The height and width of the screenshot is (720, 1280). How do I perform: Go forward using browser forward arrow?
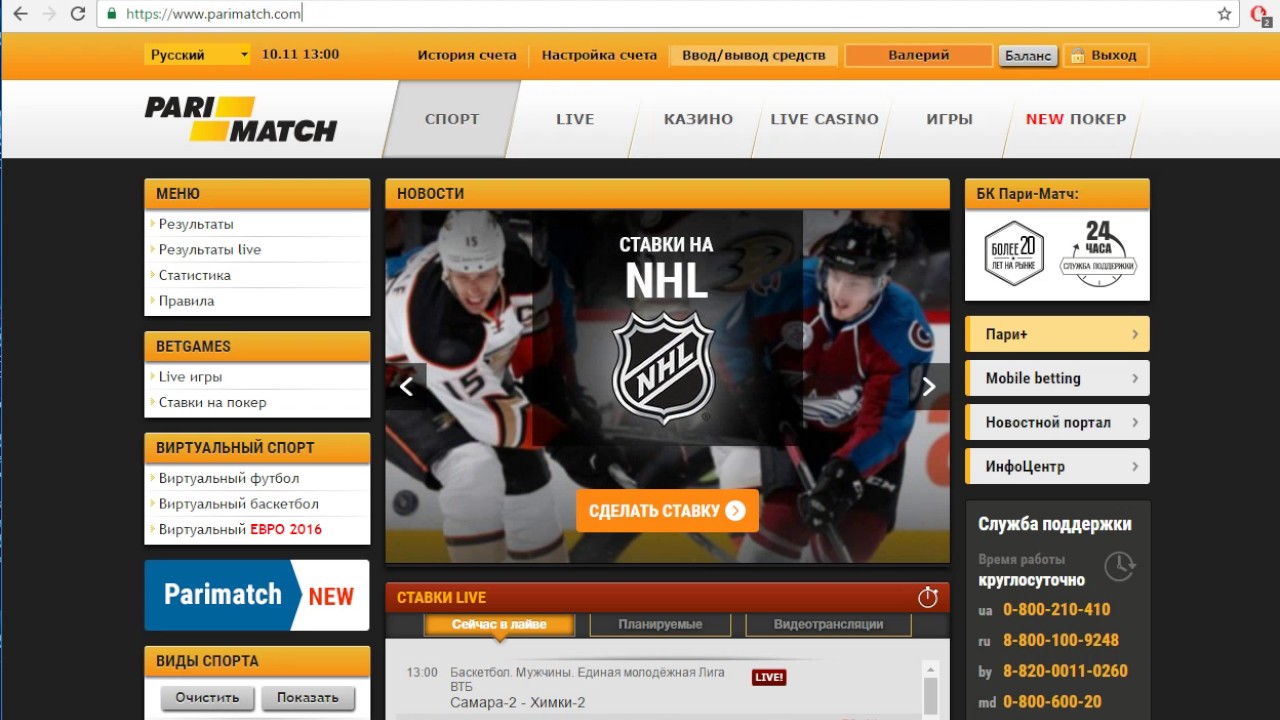tap(48, 14)
